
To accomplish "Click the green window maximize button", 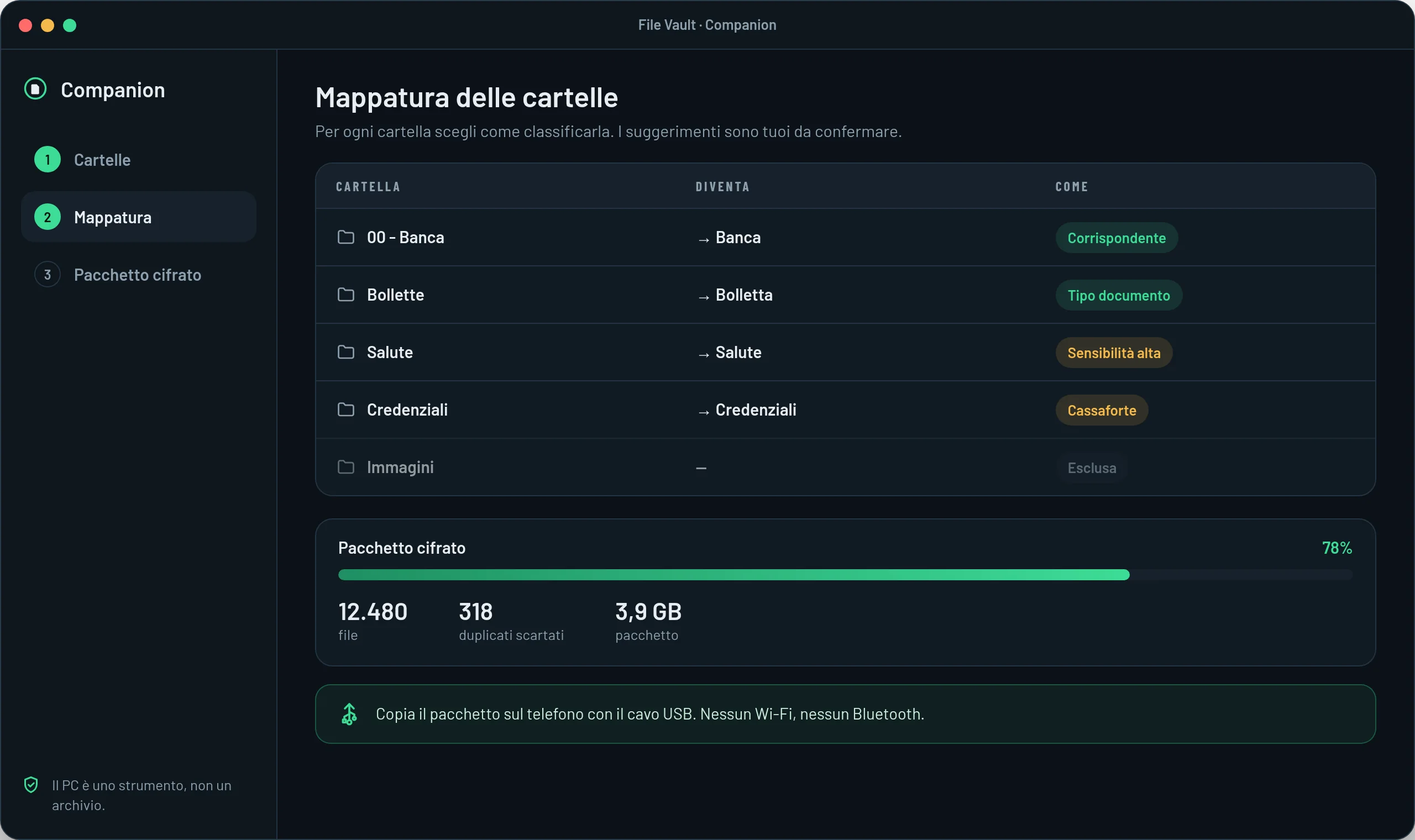I will [70, 25].
